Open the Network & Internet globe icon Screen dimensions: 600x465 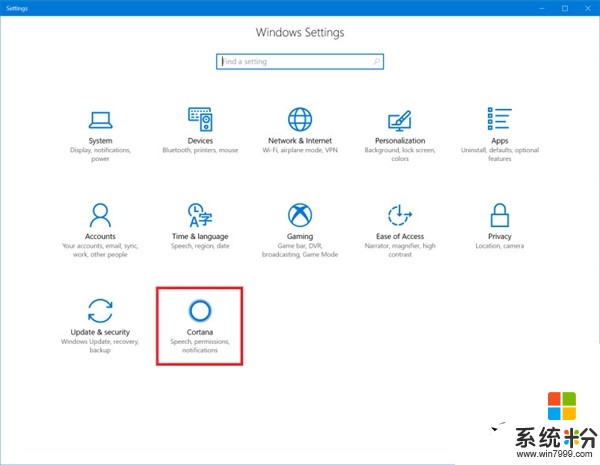coord(300,119)
